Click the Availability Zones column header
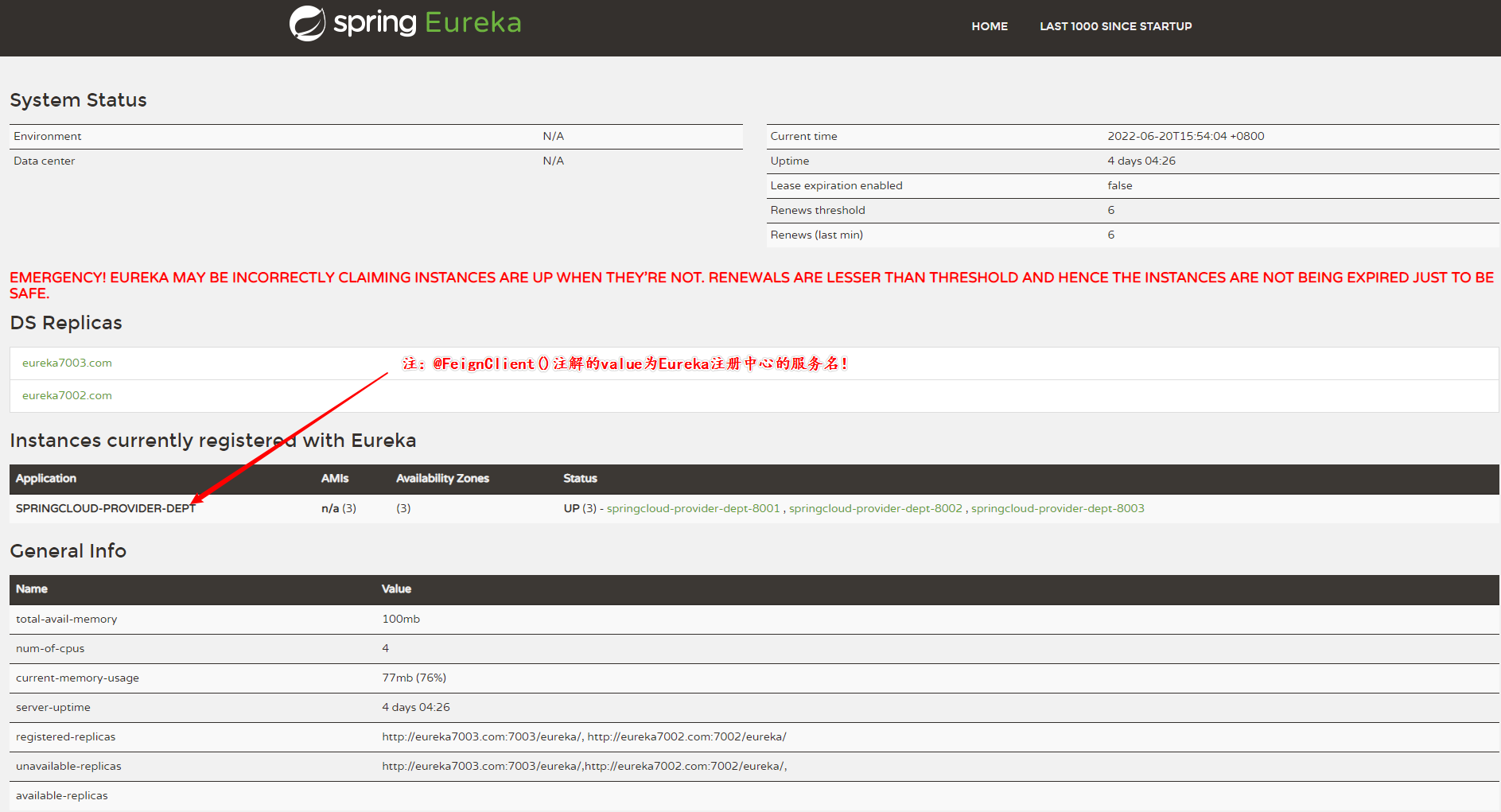 pos(442,478)
